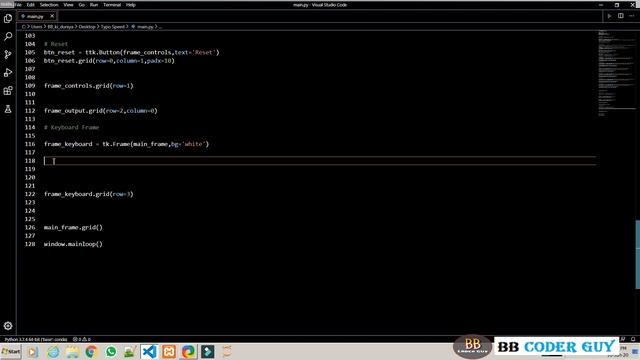Open the Selection menu
This screenshot has width=640, height=360.
coord(49,5)
